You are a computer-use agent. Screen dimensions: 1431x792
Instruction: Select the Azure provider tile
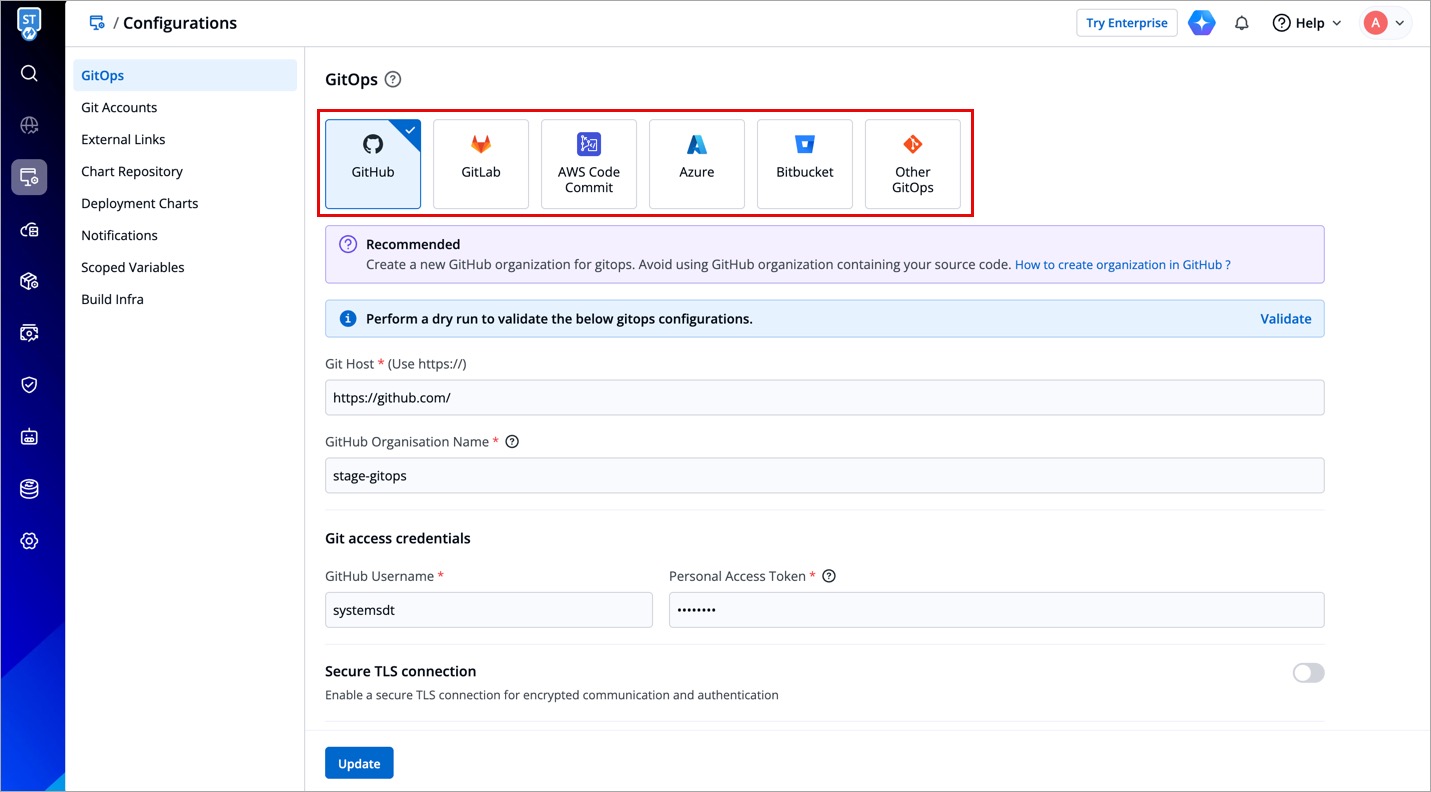point(697,164)
